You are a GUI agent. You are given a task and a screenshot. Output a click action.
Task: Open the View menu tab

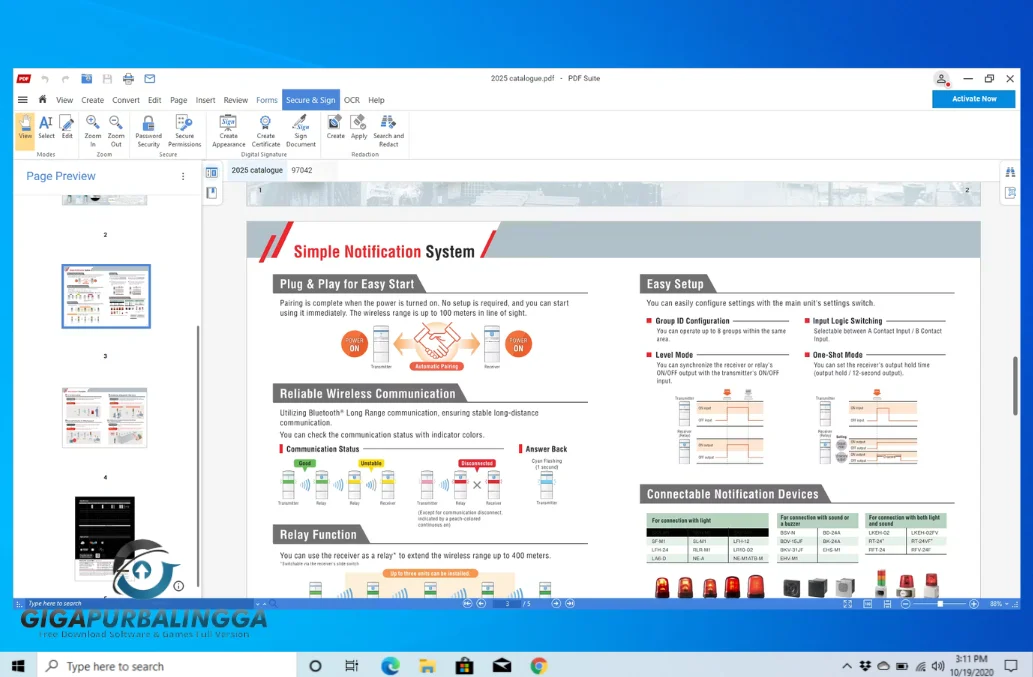pyautogui.click(x=65, y=100)
